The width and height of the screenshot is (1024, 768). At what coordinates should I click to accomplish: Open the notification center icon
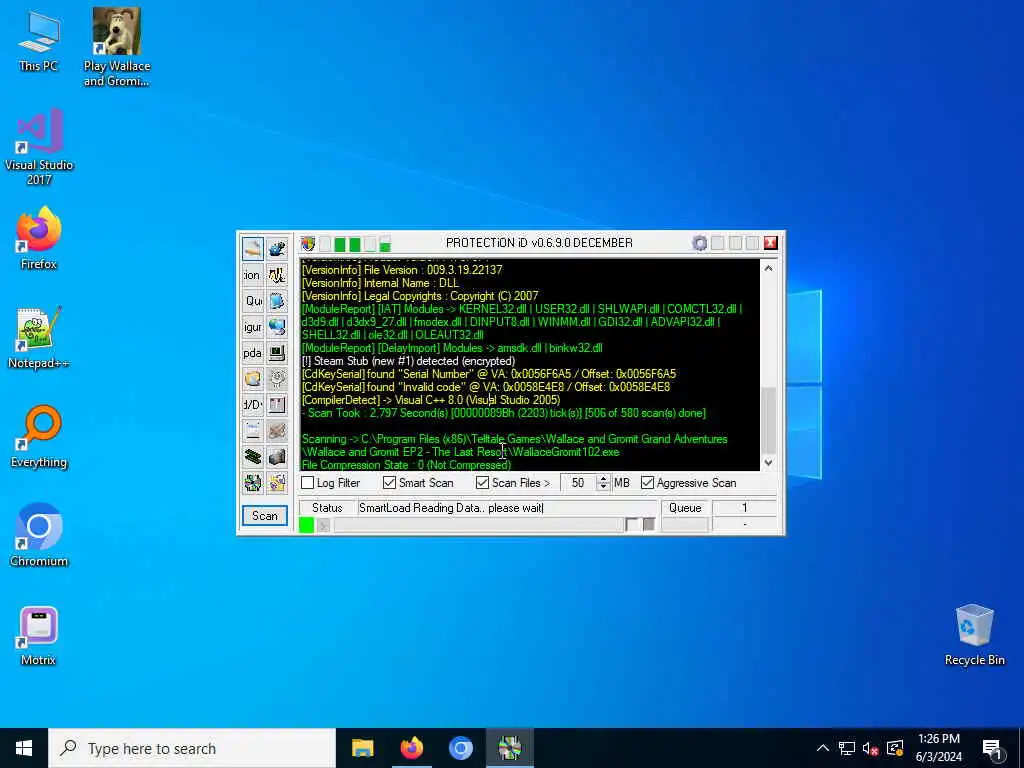[x=992, y=748]
